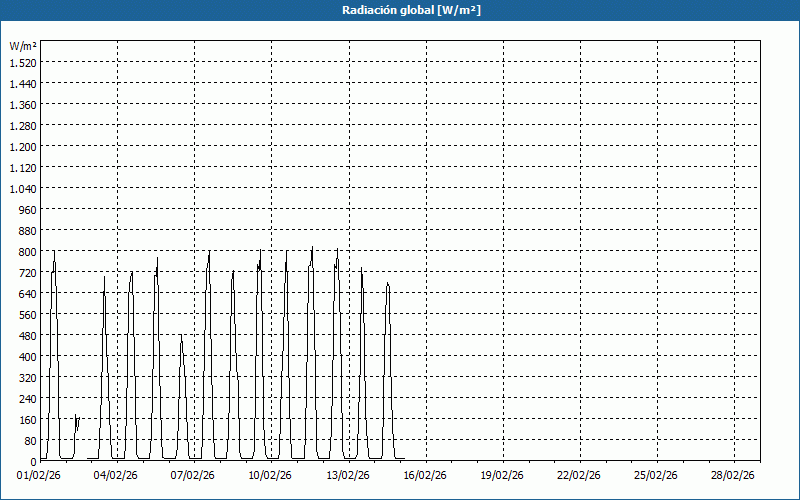Click the 25/02/26 date label
Image resolution: width=800 pixels, height=500 pixels.
click(656, 476)
